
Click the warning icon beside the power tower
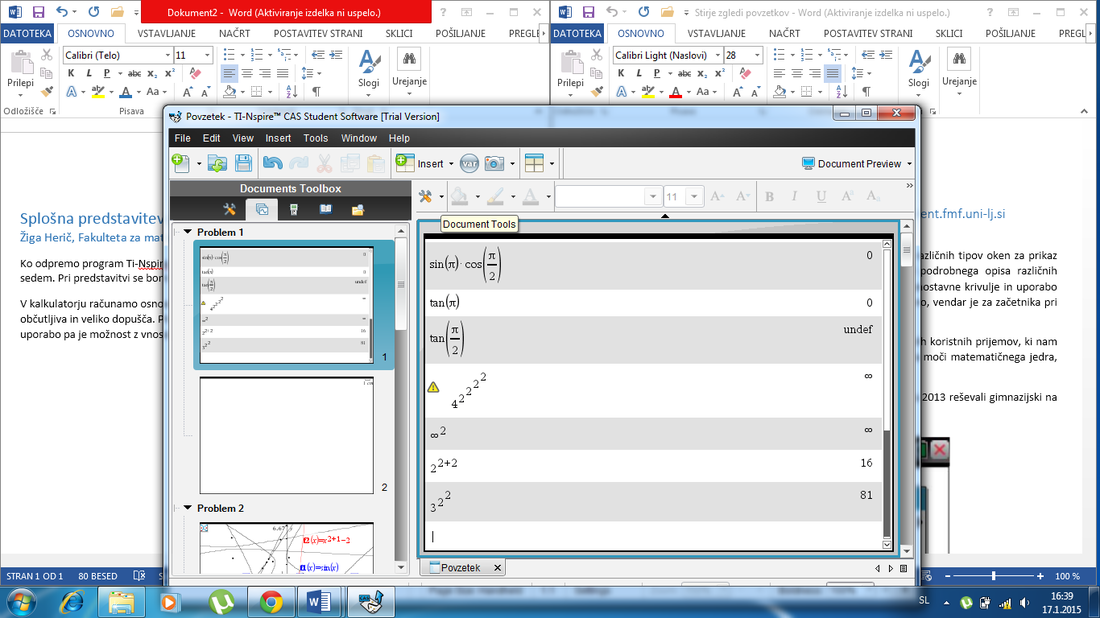(x=434, y=387)
